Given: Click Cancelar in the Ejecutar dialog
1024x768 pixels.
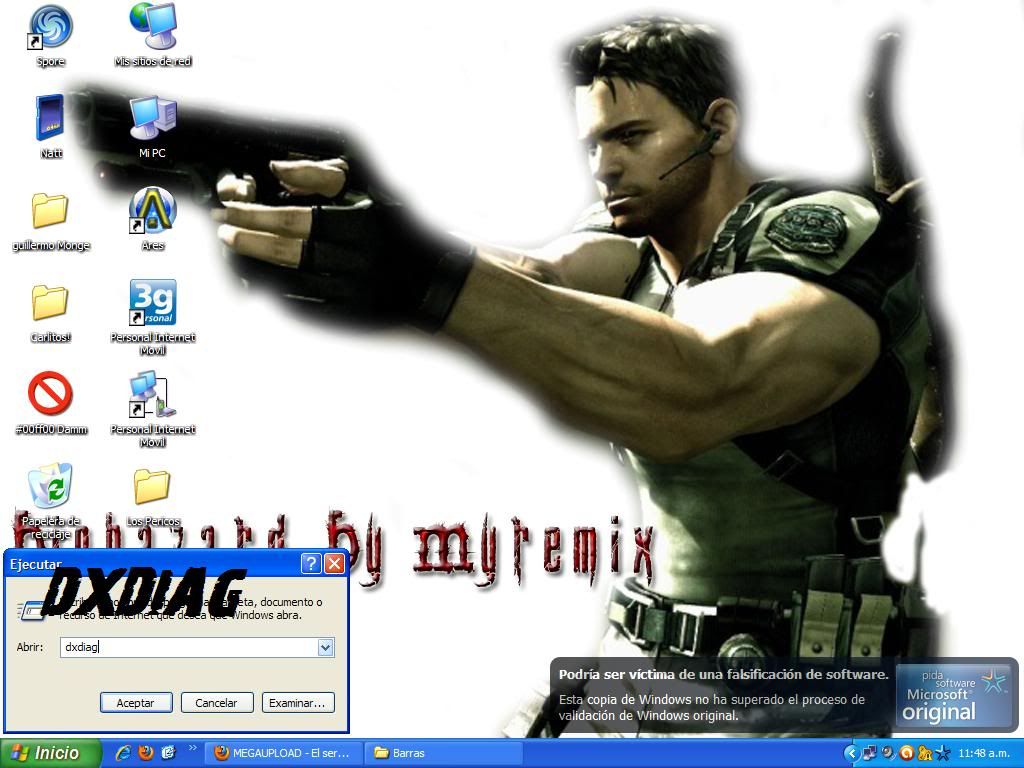Looking at the screenshot, I should [x=217, y=703].
